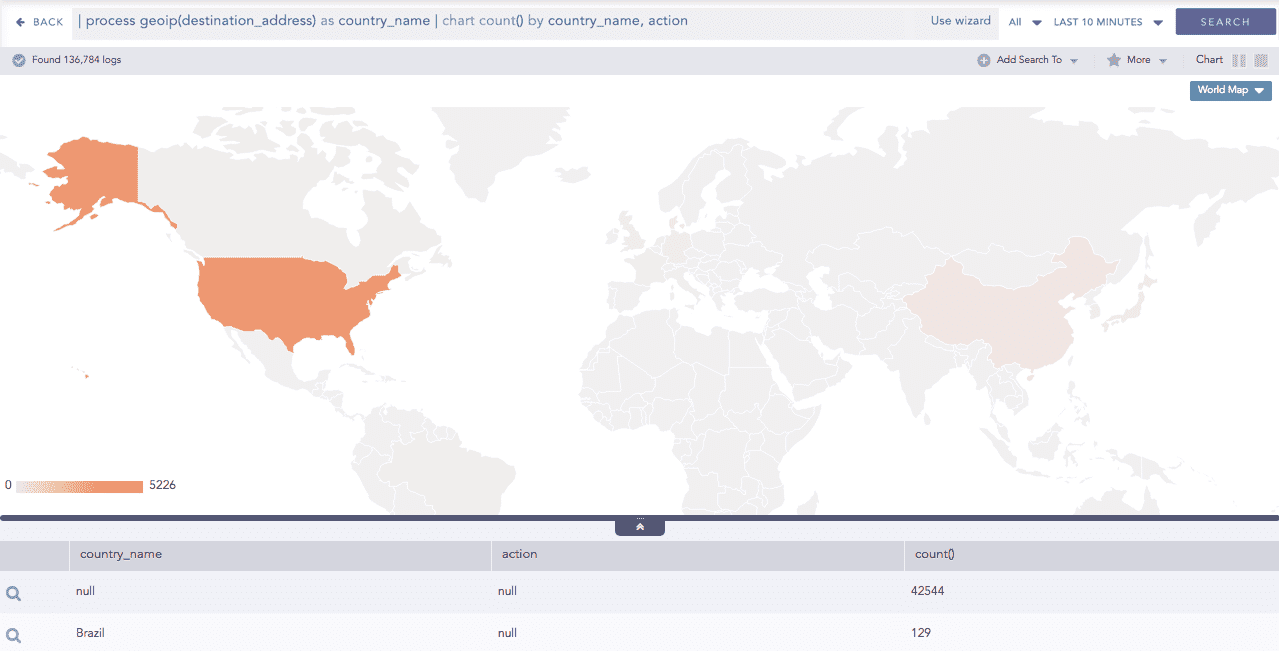Click the Use wizard link
The image size is (1279, 651).
point(960,20)
